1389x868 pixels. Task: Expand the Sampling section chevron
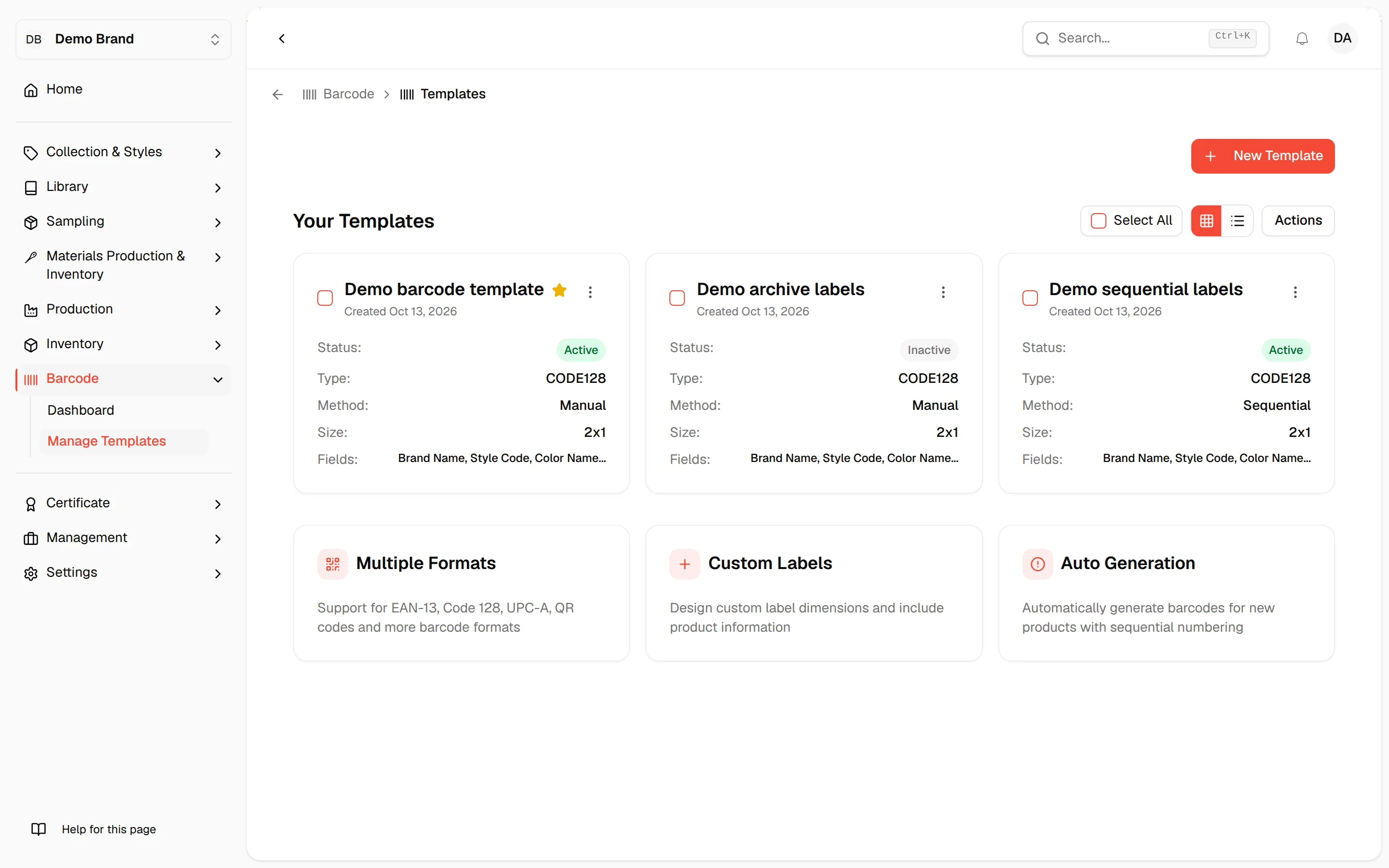218,223
